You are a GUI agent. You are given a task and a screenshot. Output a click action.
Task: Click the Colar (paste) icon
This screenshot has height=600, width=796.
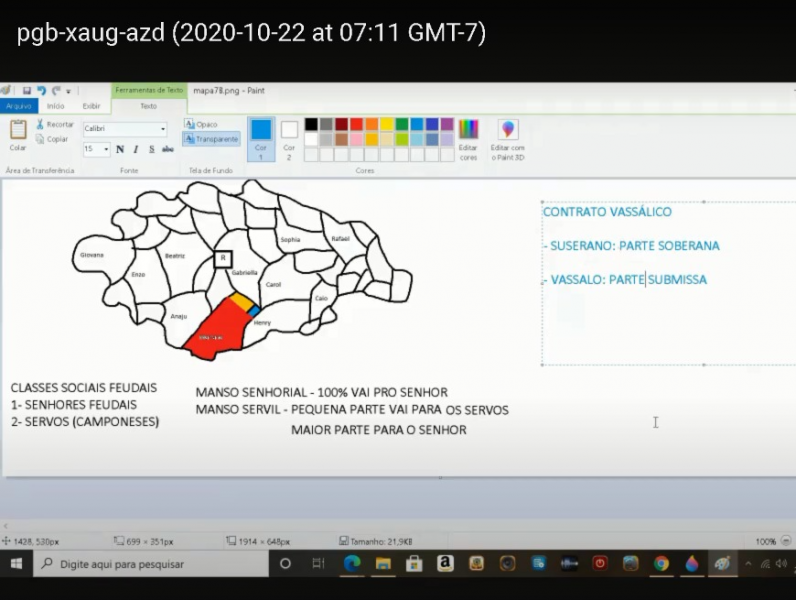point(18,130)
